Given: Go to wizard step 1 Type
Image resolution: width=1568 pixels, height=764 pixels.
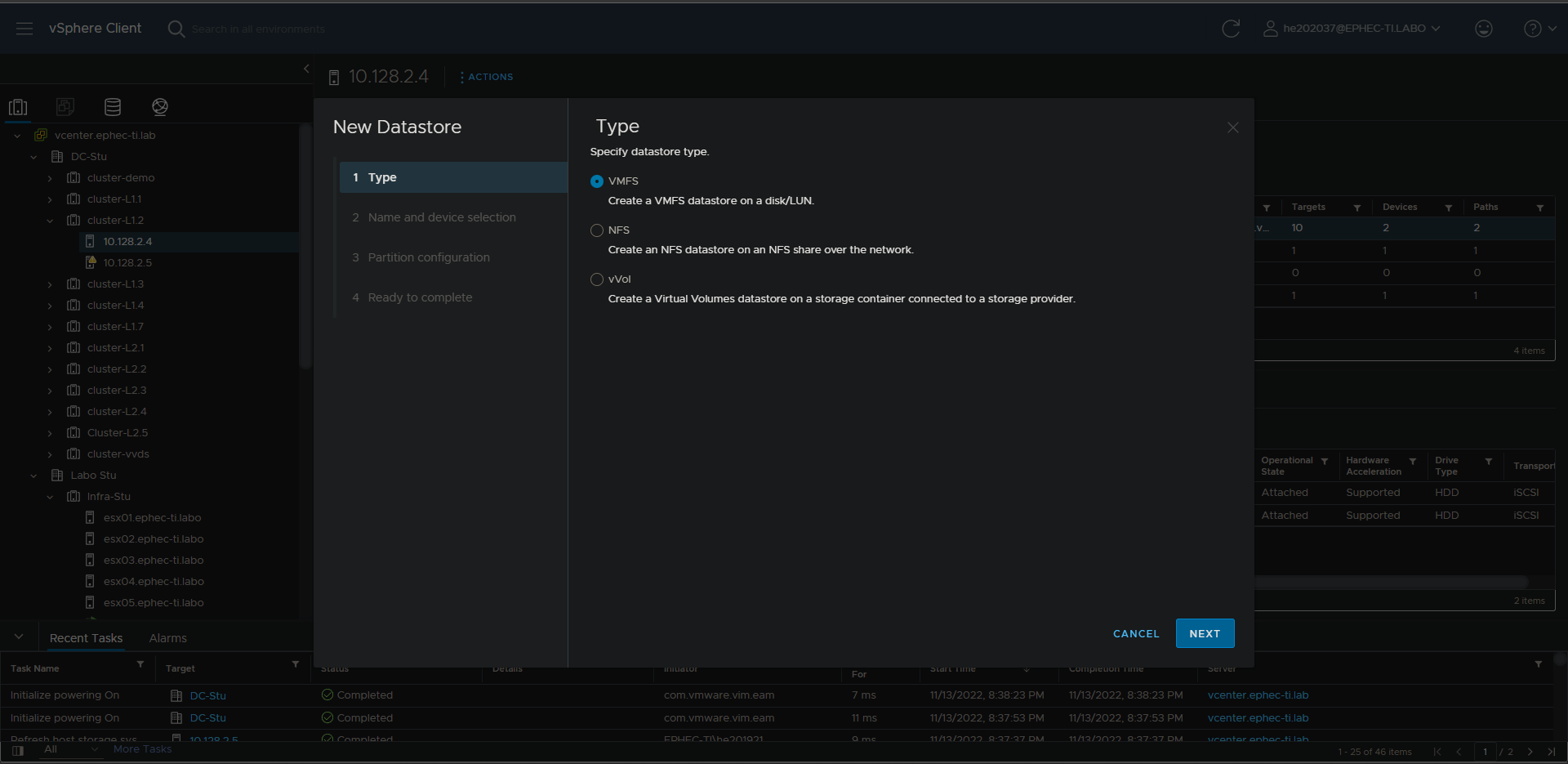Looking at the screenshot, I should point(453,177).
